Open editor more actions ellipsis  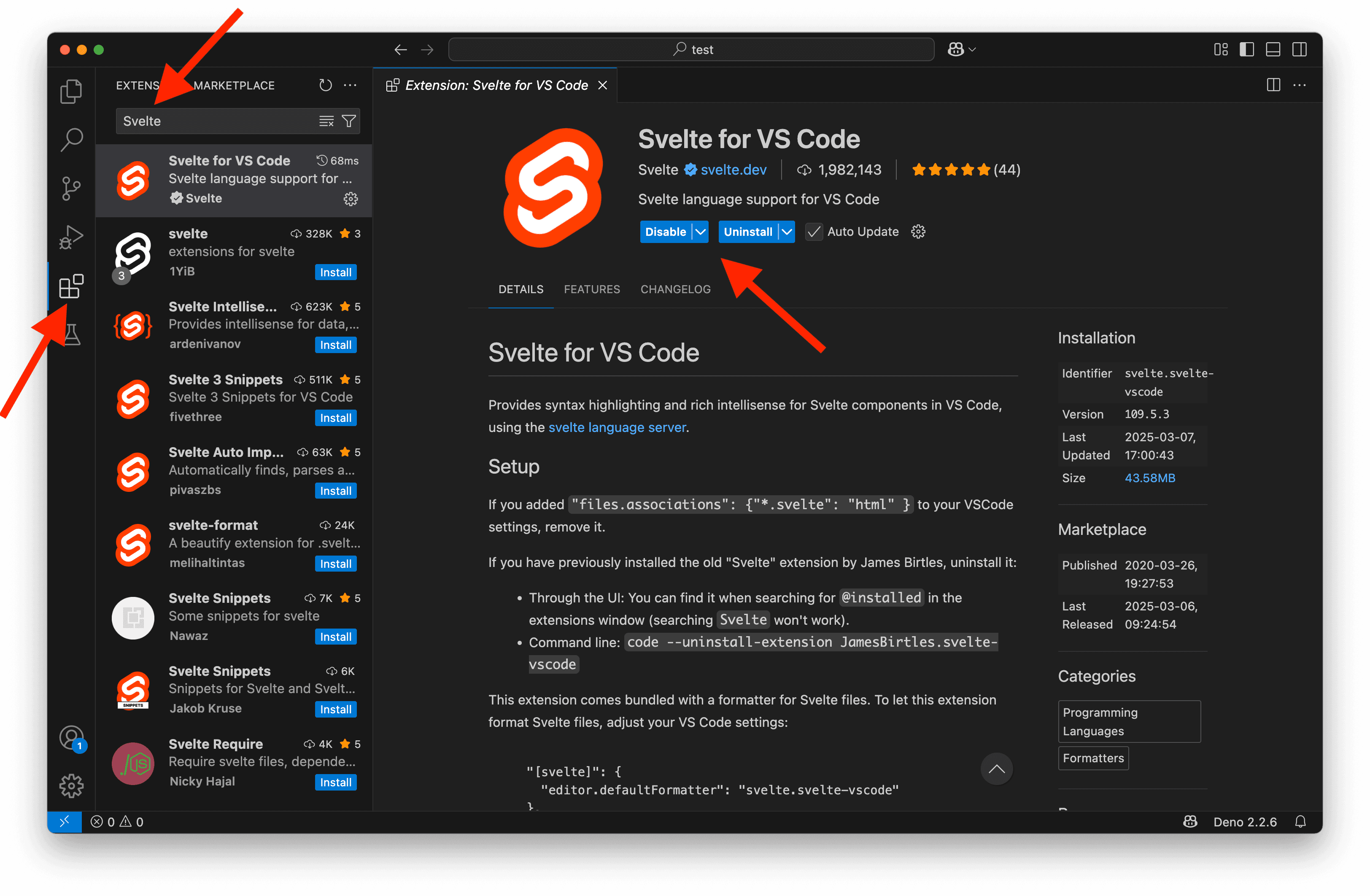[1299, 85]
